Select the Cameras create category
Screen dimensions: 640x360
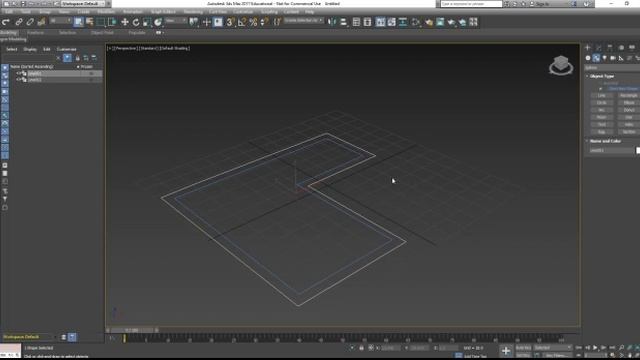[x=613, y=58]
